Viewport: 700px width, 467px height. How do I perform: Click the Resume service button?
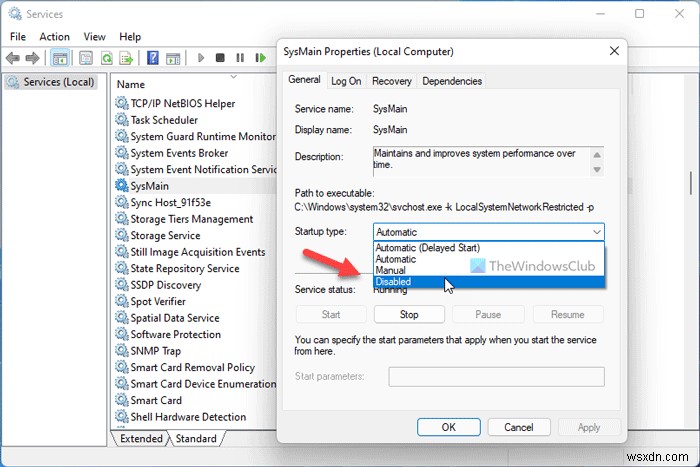(x=568, y=314)
